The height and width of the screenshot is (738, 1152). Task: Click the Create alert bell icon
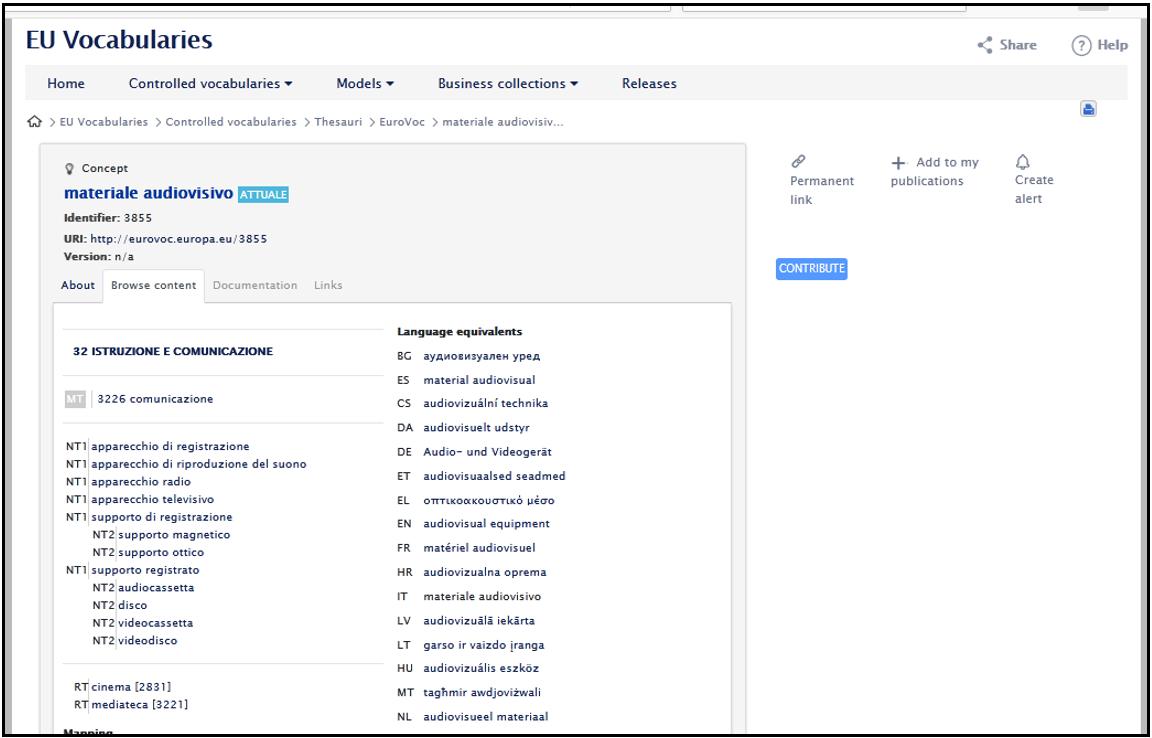(1023, 162)
